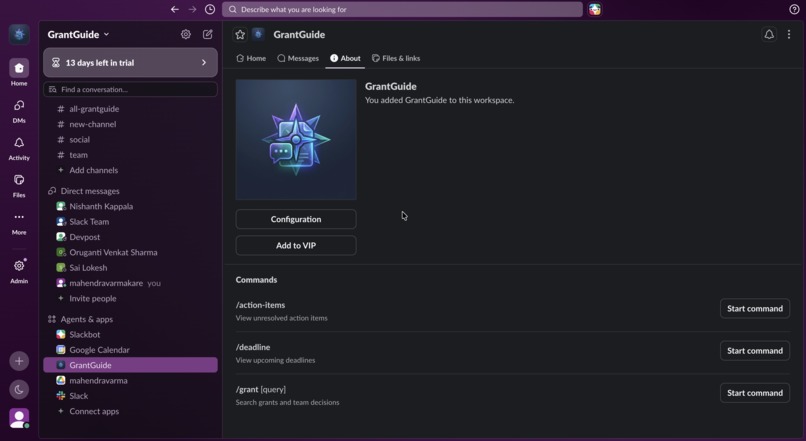Image resolution: width=806 pixels, height=441 pixels.
Task: Click the mahendravarma app icon
Action: tap(61, 380)
